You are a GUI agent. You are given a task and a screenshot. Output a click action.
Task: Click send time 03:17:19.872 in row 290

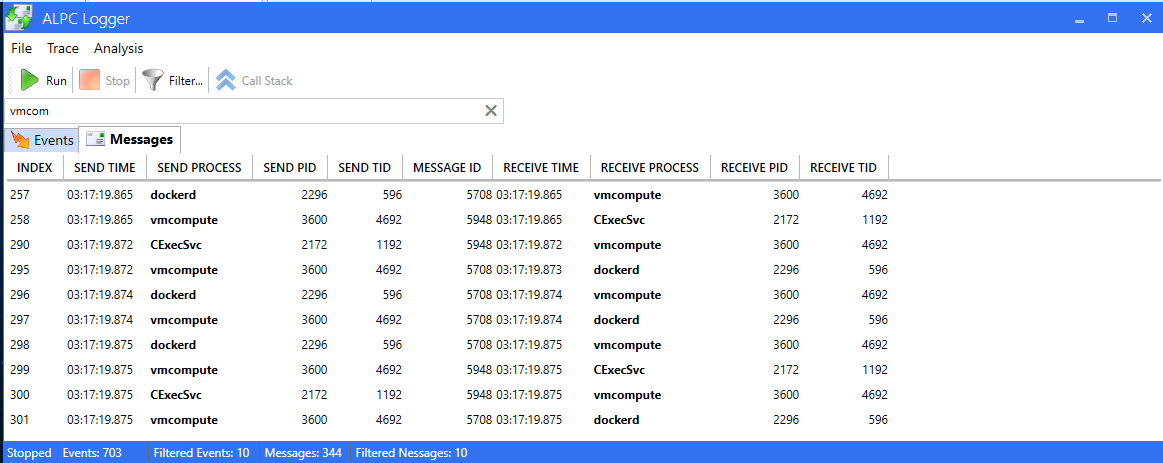pyautogui.click(x=100, y=245)
